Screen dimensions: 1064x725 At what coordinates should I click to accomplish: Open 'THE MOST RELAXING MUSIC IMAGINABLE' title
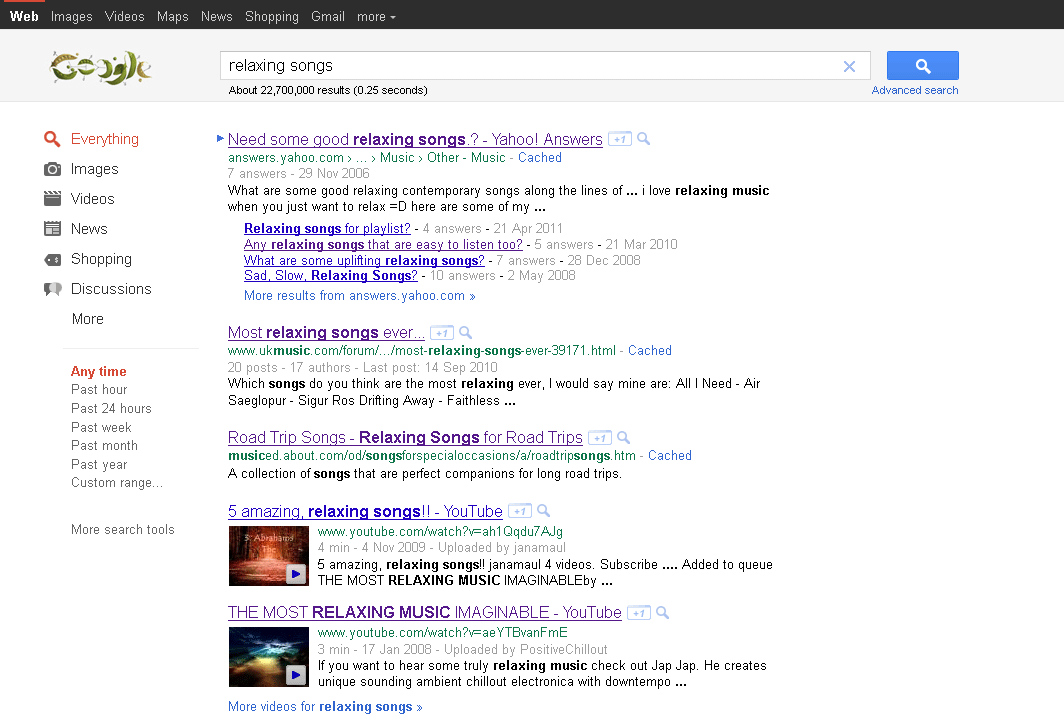425,612
